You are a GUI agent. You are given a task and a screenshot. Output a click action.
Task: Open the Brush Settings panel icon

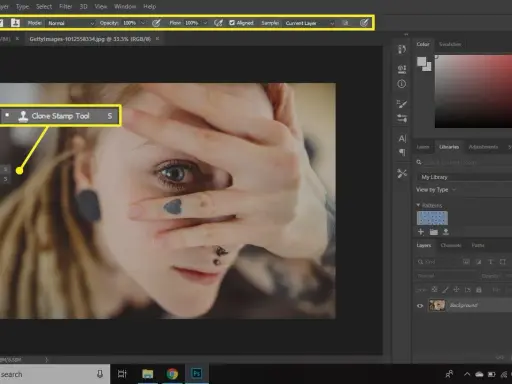pyautogui.click(x=402, y=104)
